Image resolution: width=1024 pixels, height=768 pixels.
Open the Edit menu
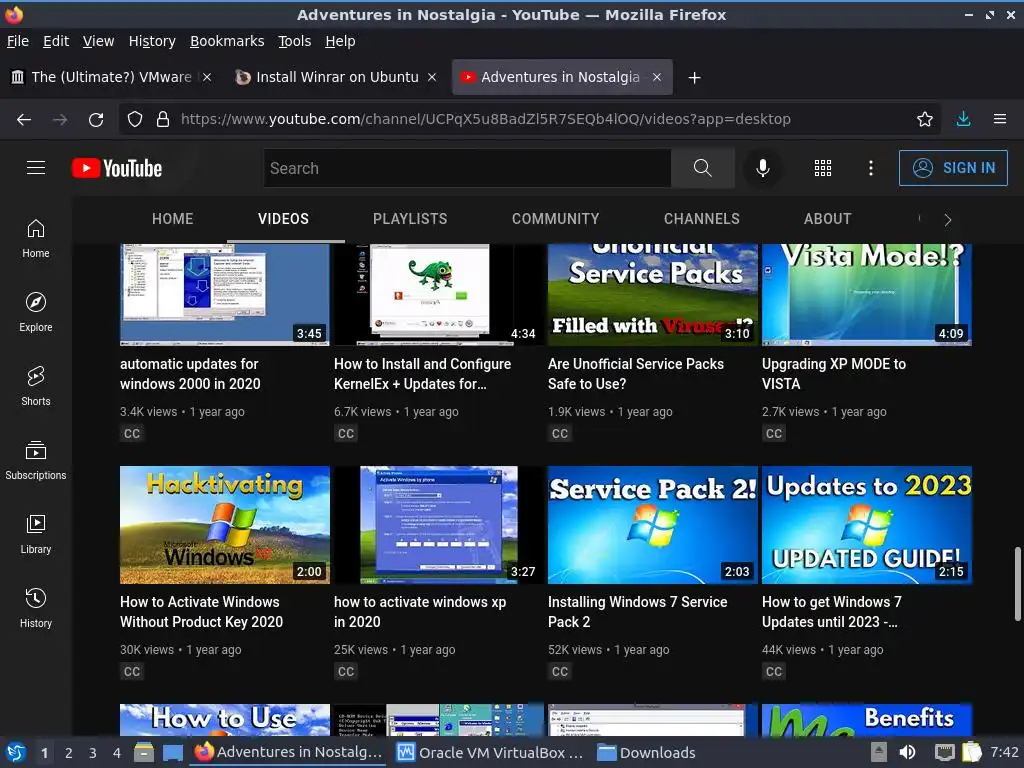click(56, 41)
